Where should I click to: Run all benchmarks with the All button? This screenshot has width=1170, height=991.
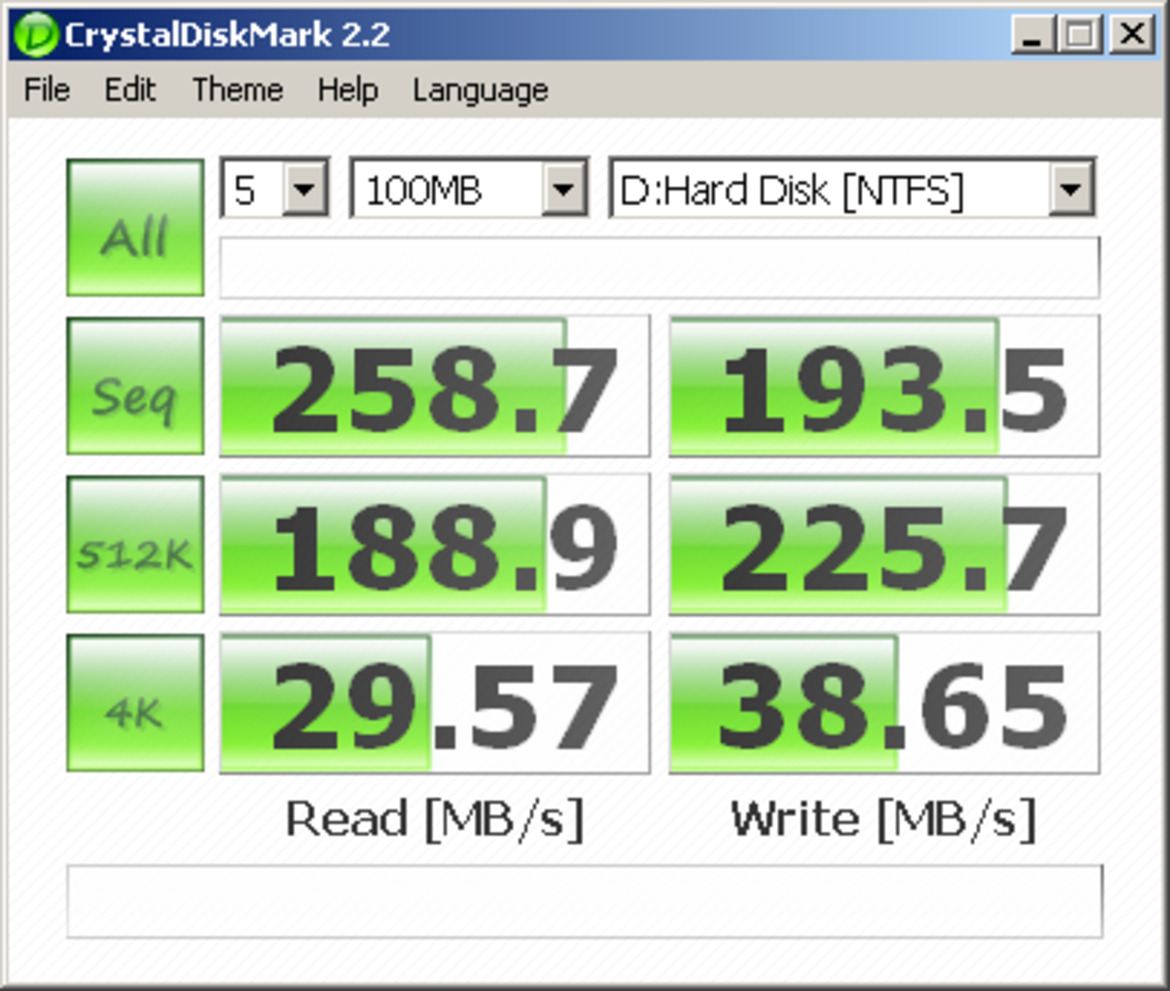[135, 228]
